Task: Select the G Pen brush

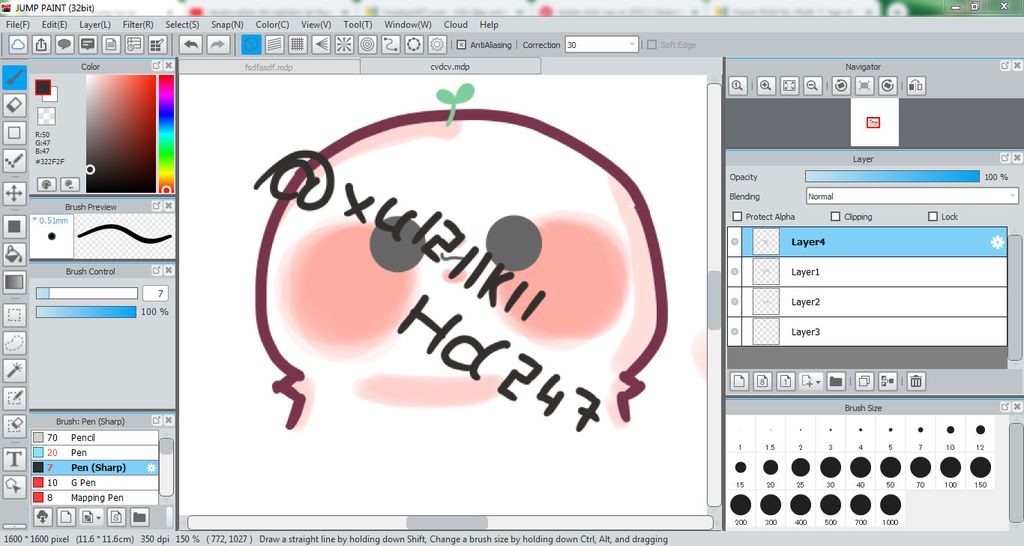Action: [95, 483]
